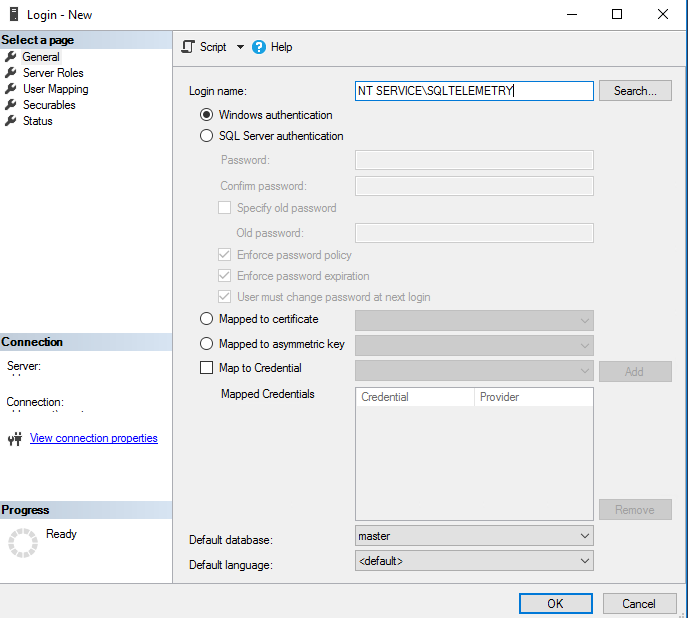Click the Remove credential button
Screen dimensions: 688x618
(635, 510)
